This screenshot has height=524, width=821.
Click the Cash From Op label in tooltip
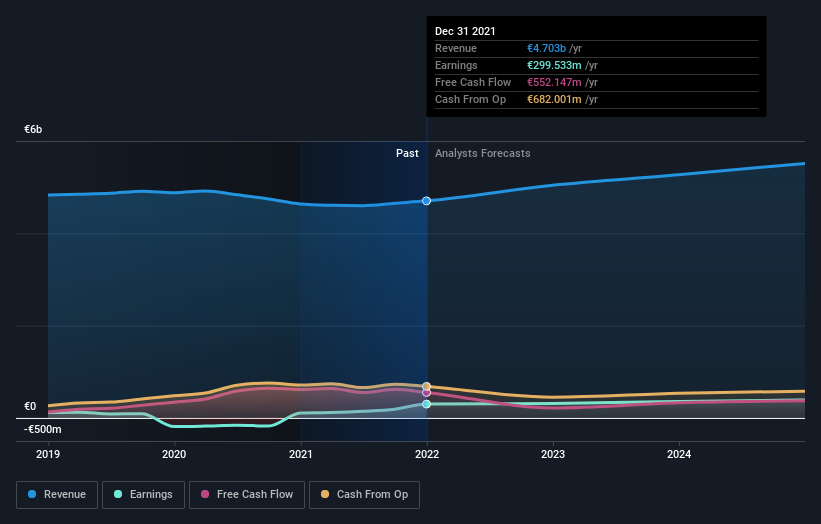[x=470, y=99]
